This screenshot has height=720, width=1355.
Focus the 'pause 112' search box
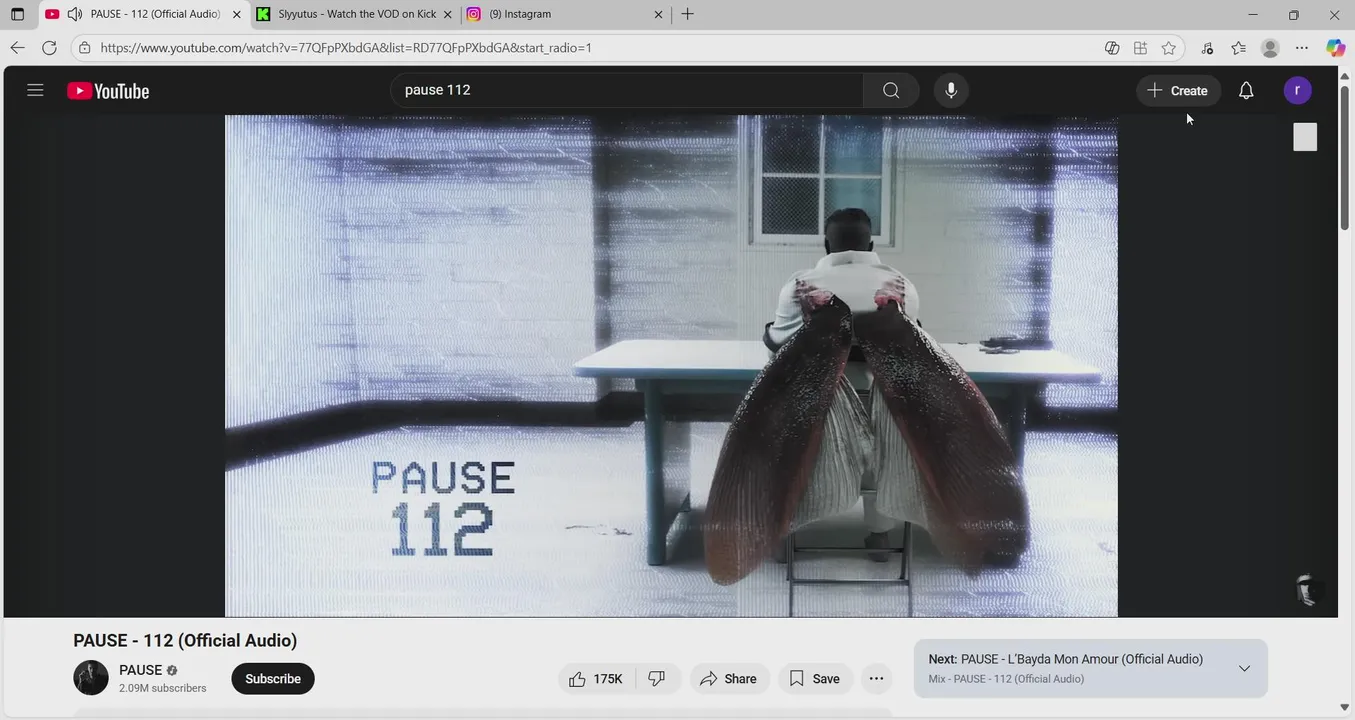pyautogui.click(x=627, y=90)
